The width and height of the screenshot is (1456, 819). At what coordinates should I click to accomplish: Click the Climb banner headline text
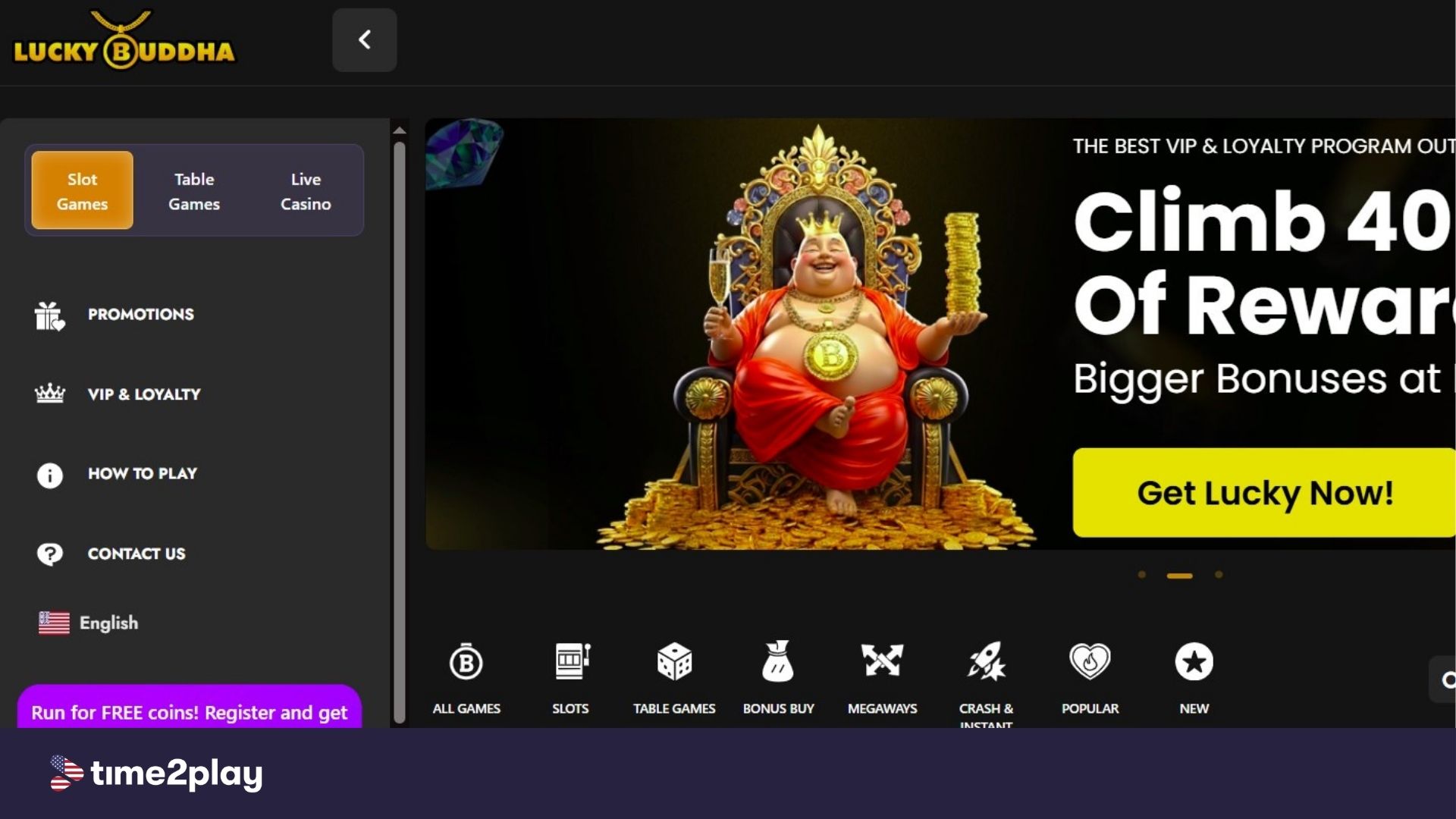(x=1263, y=262)
